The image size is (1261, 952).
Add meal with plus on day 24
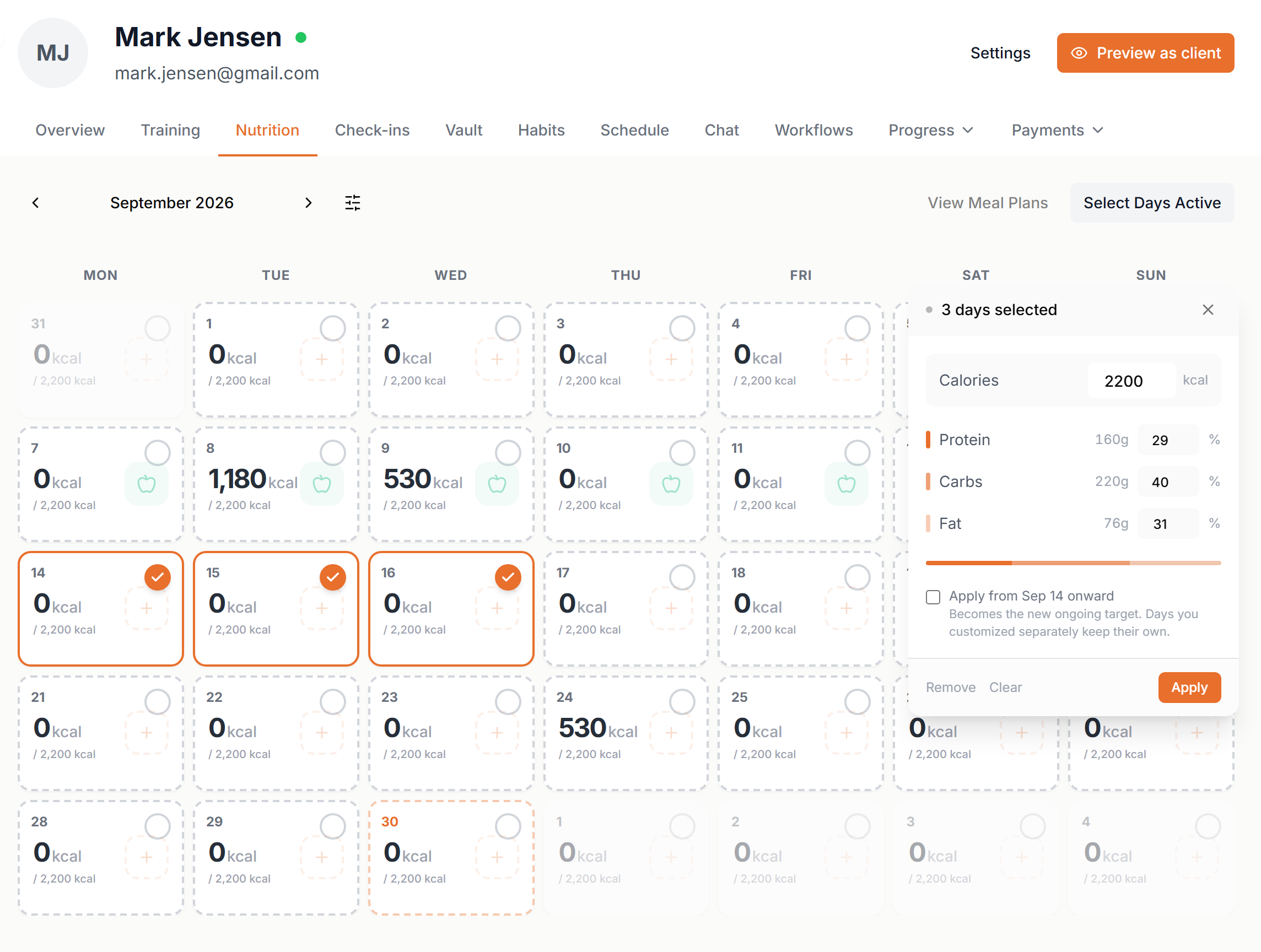pyautogui.click(x=671, y=732)
